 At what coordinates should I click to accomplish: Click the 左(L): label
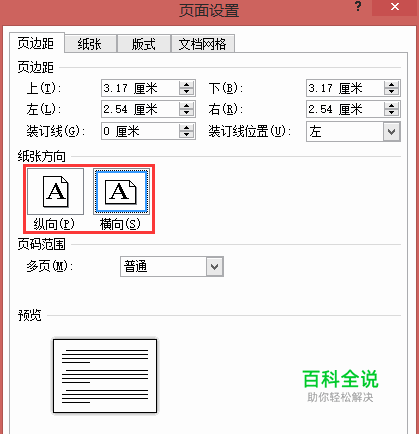[44, 109]
